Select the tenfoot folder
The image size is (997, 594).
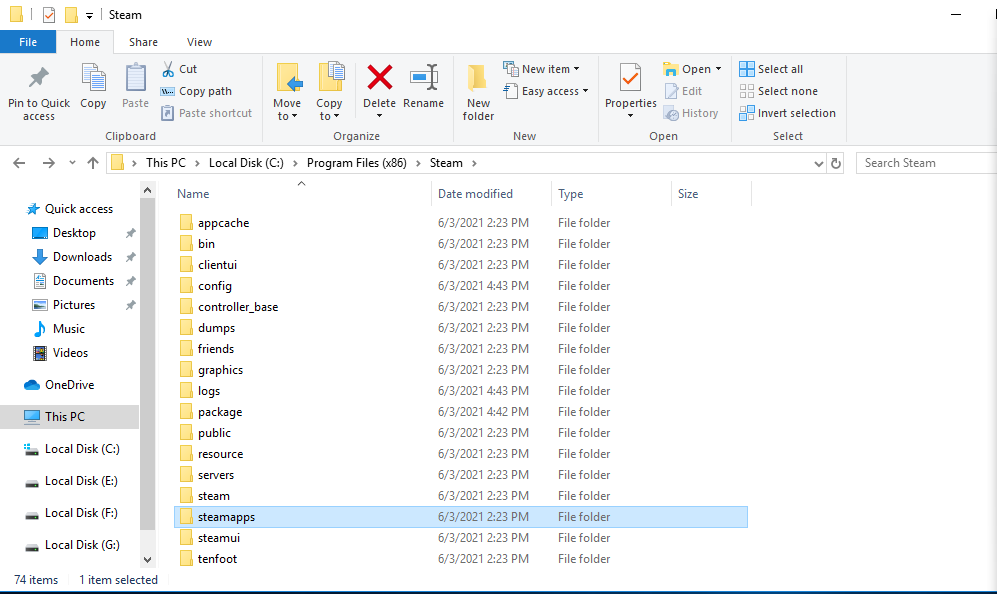pyautogui.click(x=461, y=558)
